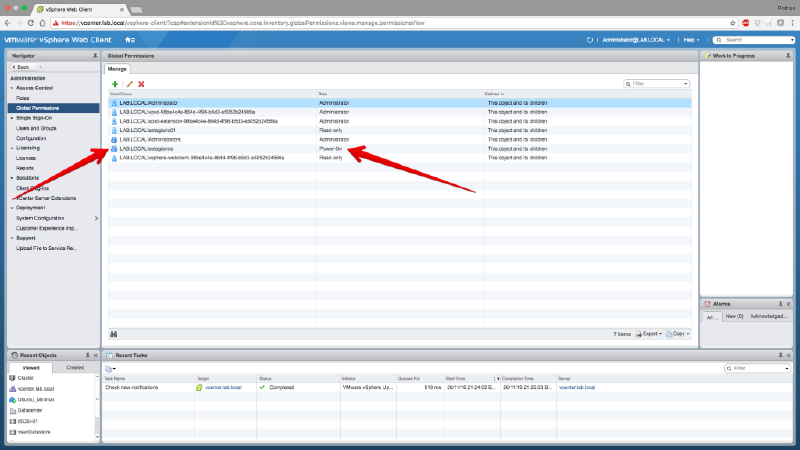Click the find binoculars icon below permissions list
This screenshot has height=450, width=800.
113,333
